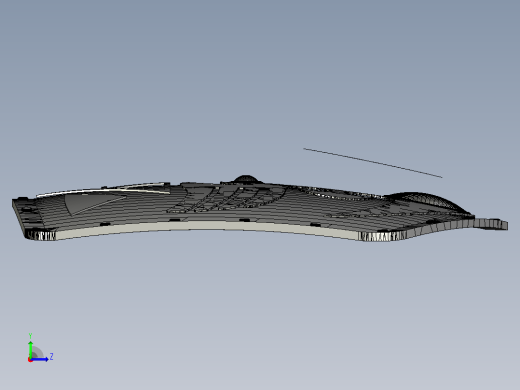Select the right end tab of the model
This screenshot has width=520, height=390.
coord(491,223)
